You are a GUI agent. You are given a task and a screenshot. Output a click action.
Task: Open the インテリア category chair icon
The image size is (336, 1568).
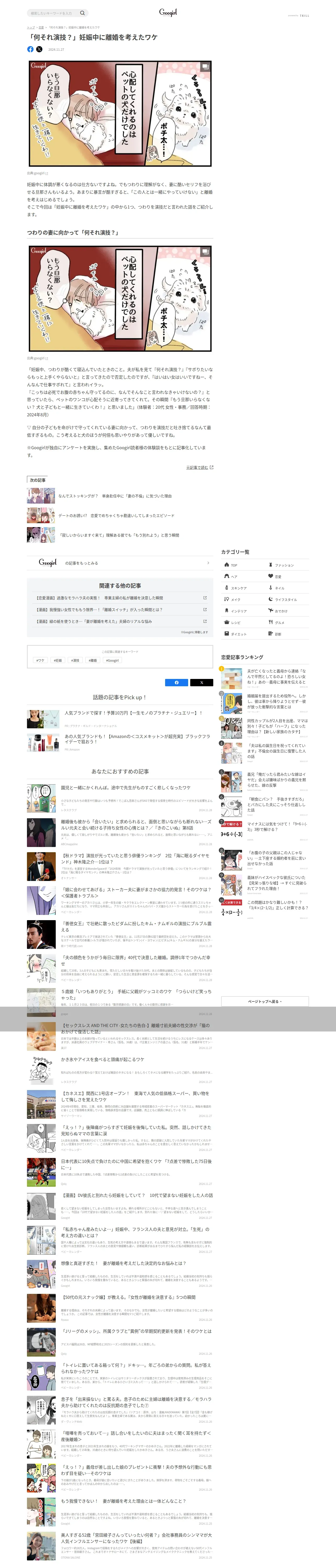(x=227, y=610)
